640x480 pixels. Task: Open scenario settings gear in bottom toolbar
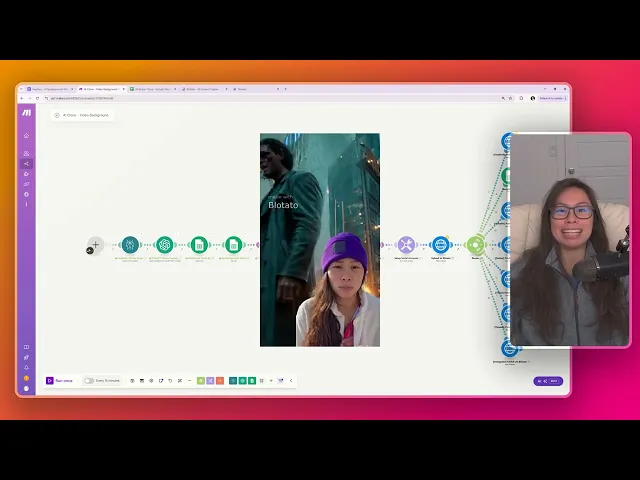151,380
